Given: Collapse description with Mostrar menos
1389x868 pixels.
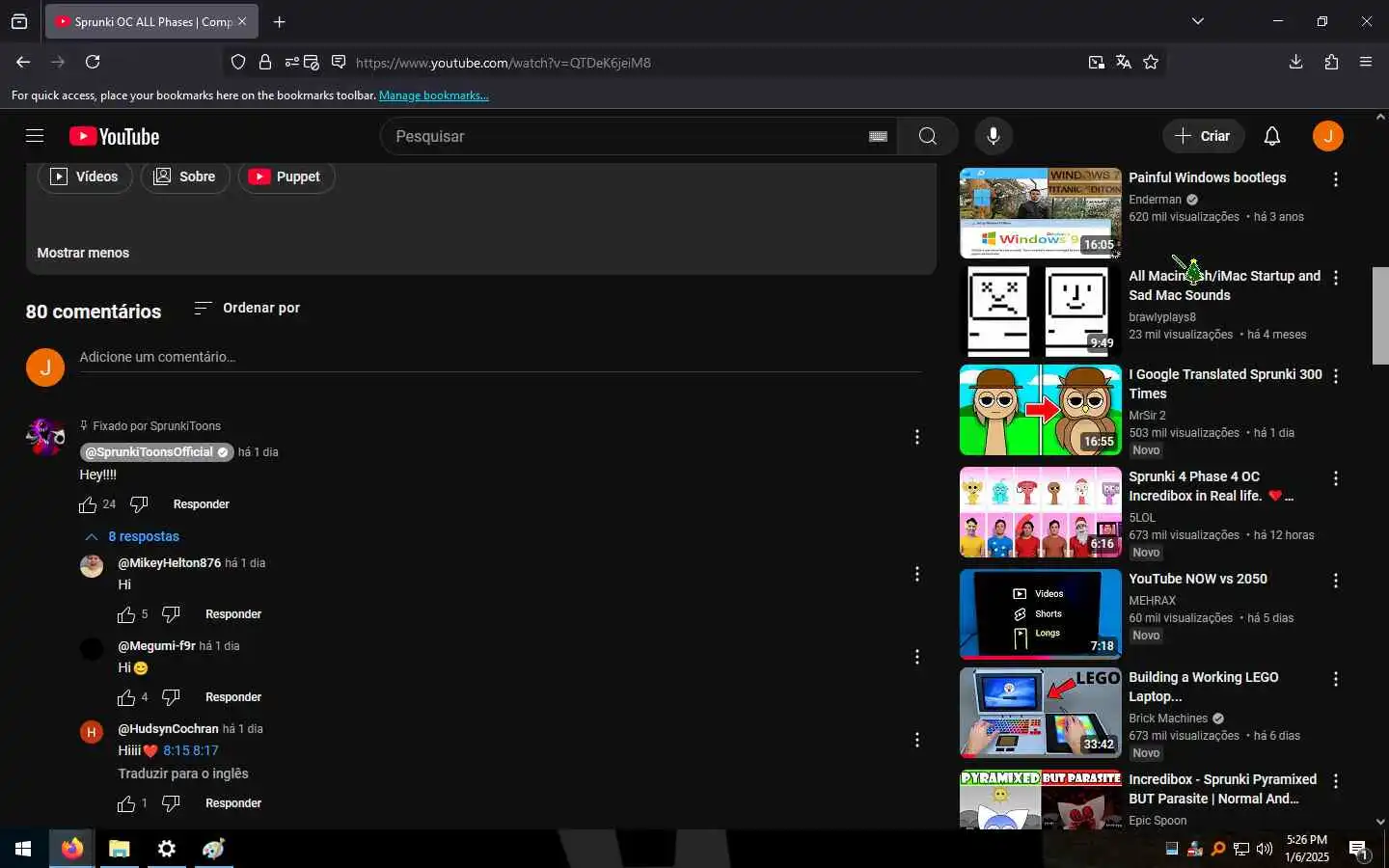Looking at the screenshot, I should click(x=83, y=253).
